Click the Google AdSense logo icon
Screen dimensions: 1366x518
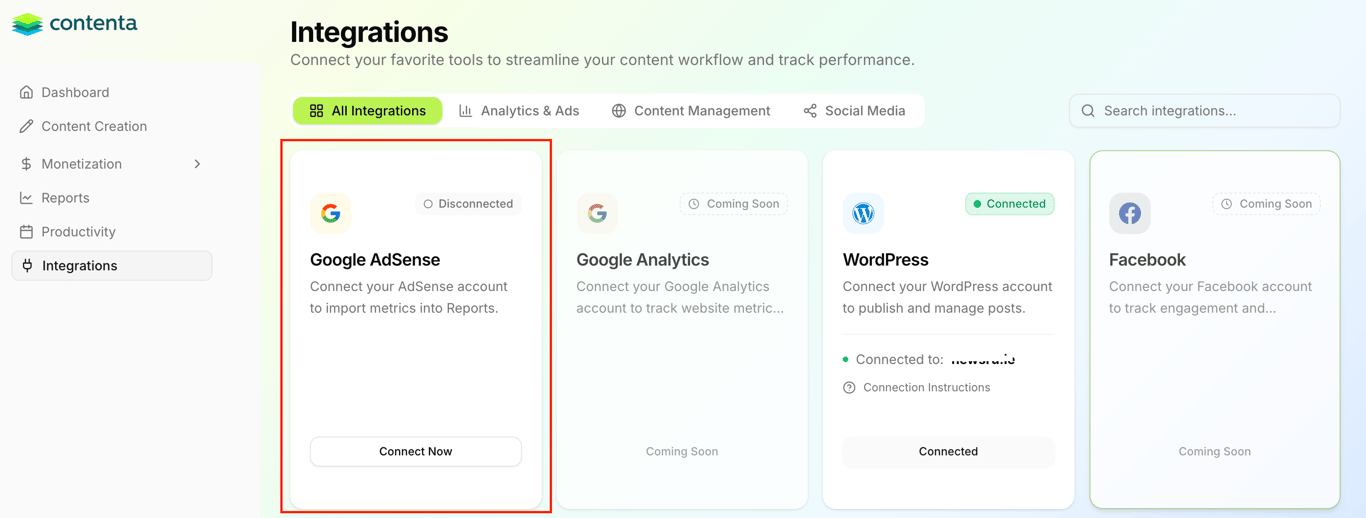coord(330,213)
